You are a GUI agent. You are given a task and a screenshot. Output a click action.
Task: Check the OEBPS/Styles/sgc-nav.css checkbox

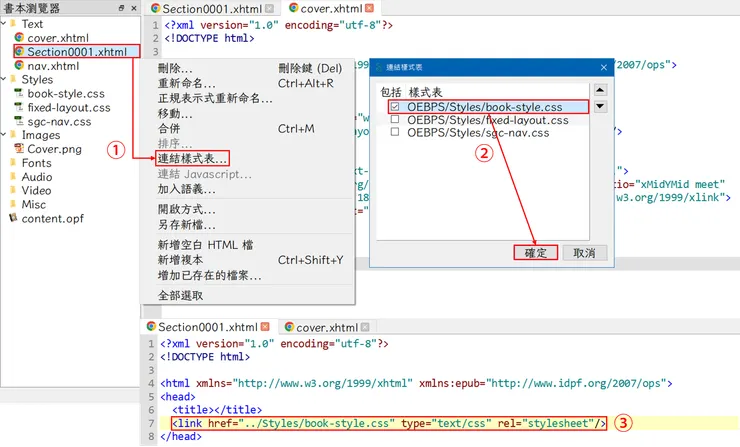395,132
